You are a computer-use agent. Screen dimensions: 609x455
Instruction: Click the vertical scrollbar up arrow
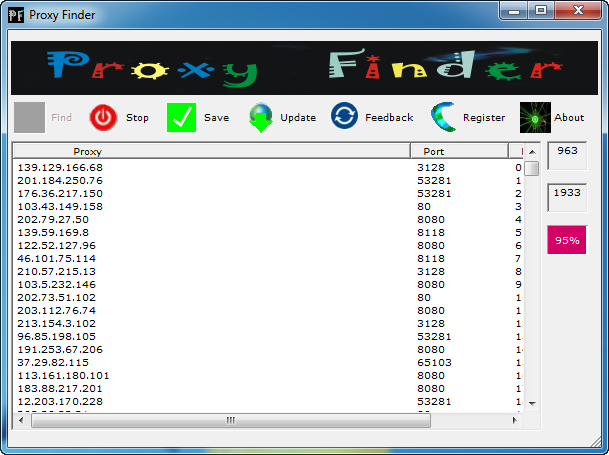[x=532, y=151]
